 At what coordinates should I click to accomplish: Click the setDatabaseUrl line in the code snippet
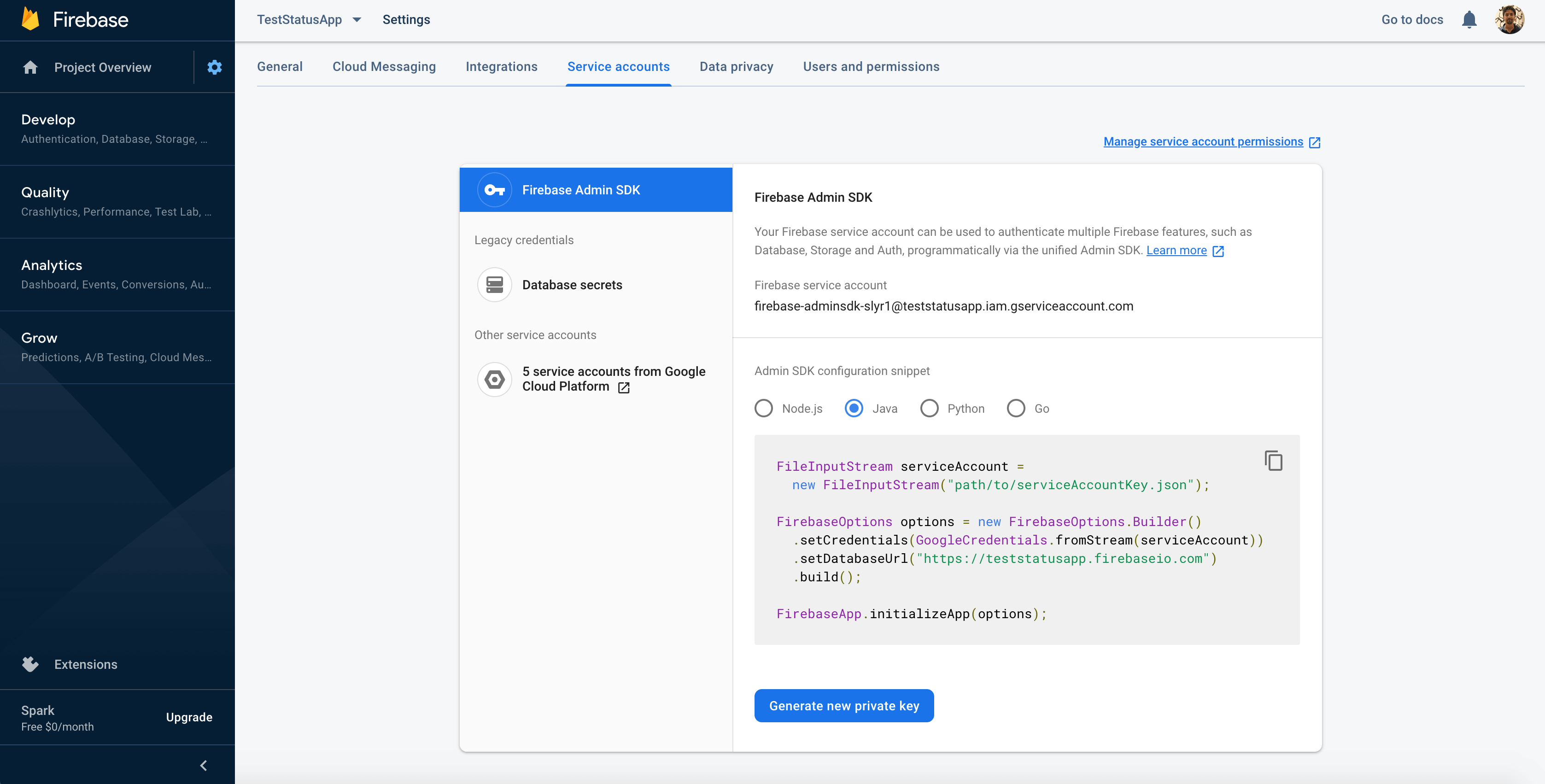(x=1005, y=558)
